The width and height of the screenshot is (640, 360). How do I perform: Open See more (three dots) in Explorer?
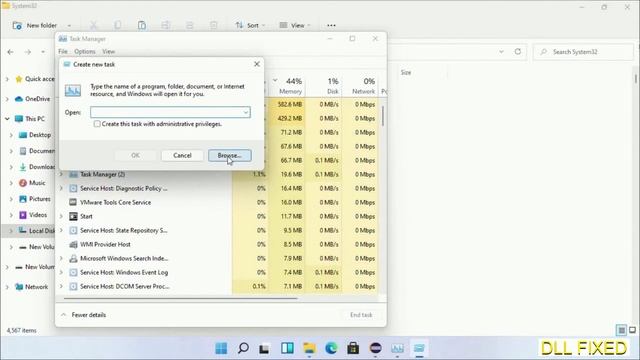tap(331, 25)
